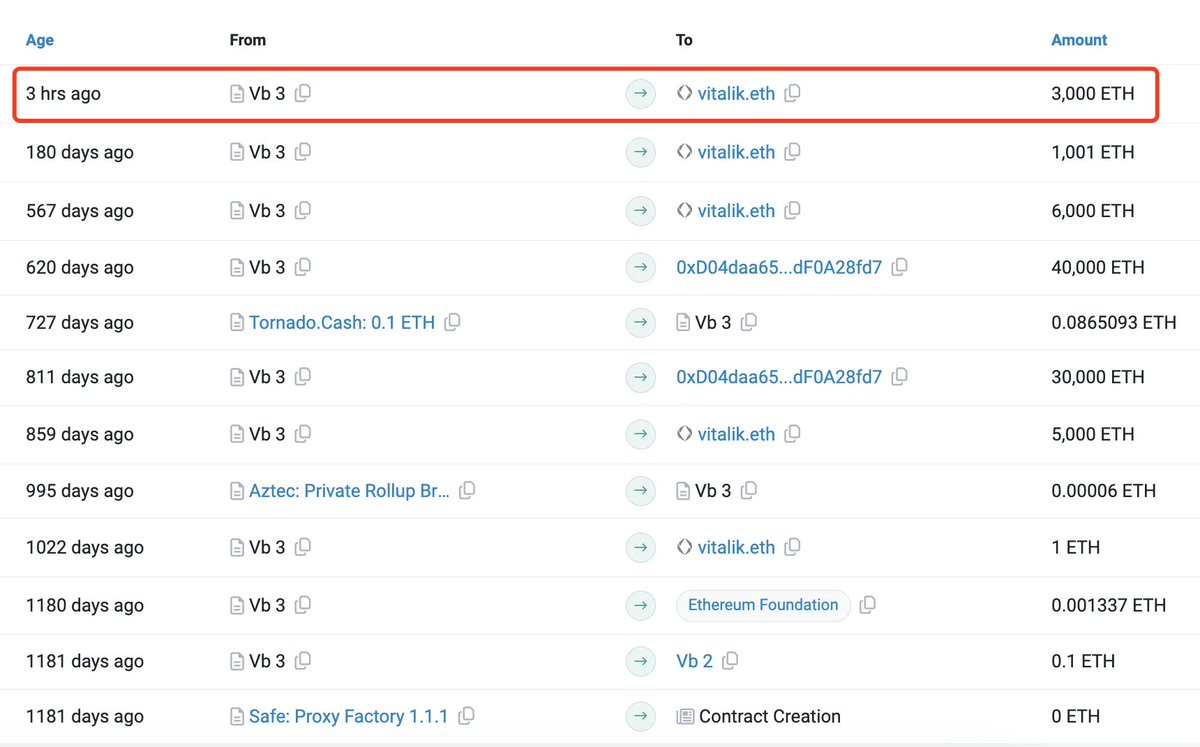
Task: Copy Safe: Proxy Factory 1.1.1 address
Action: 466,716
